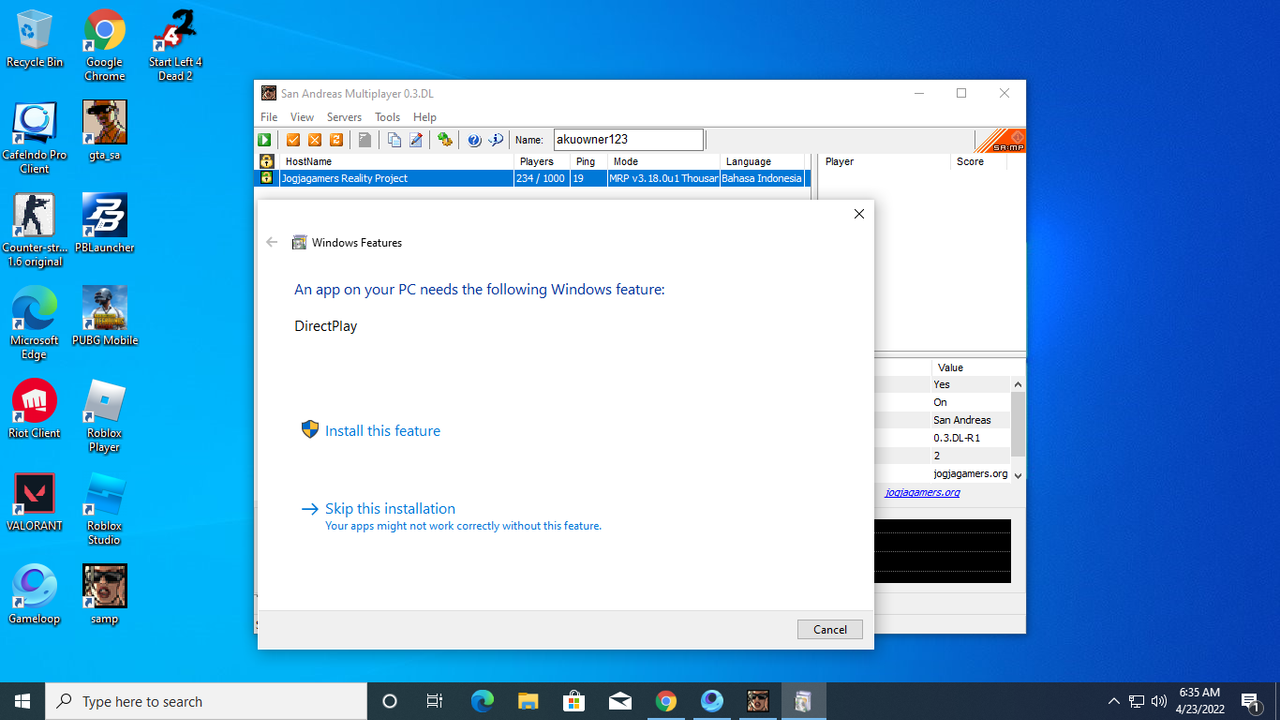Click the 0.3.DL-R1 value in properties list

tap(957, 438)
